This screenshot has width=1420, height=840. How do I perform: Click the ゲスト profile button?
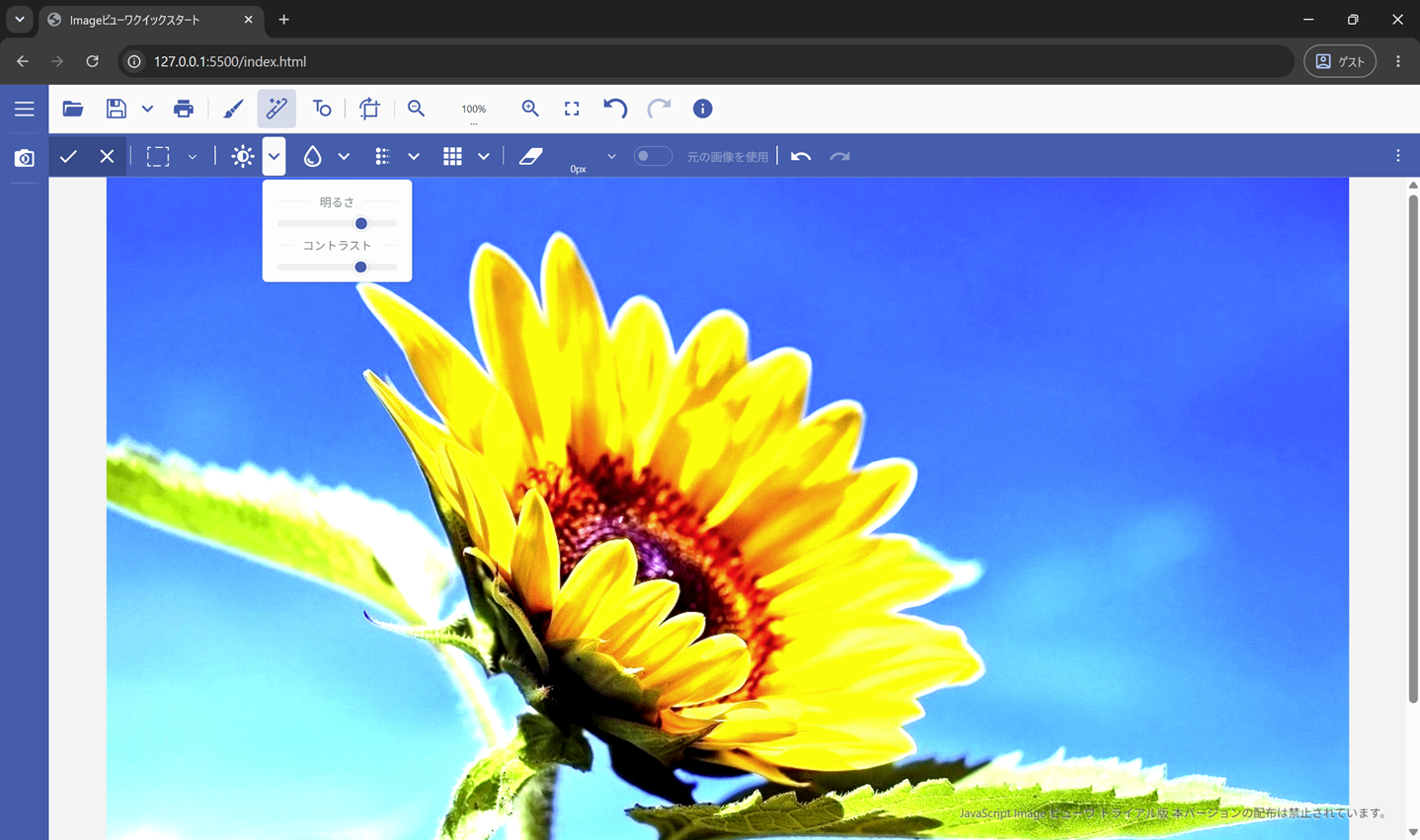(x=1340, y=61)
